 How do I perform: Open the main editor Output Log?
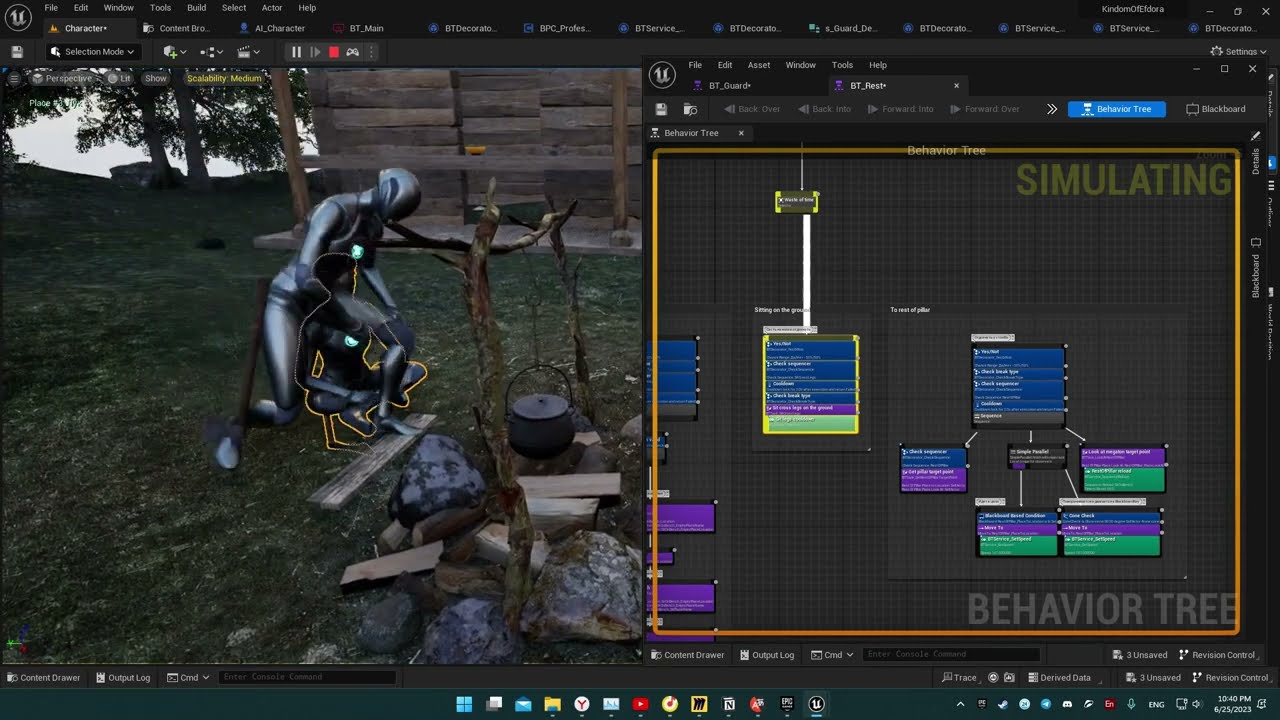[122, 677]
